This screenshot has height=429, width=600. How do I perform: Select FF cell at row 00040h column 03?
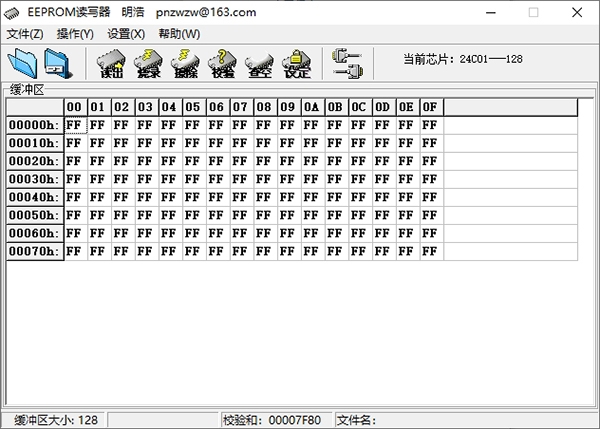[x=147, y=197]
